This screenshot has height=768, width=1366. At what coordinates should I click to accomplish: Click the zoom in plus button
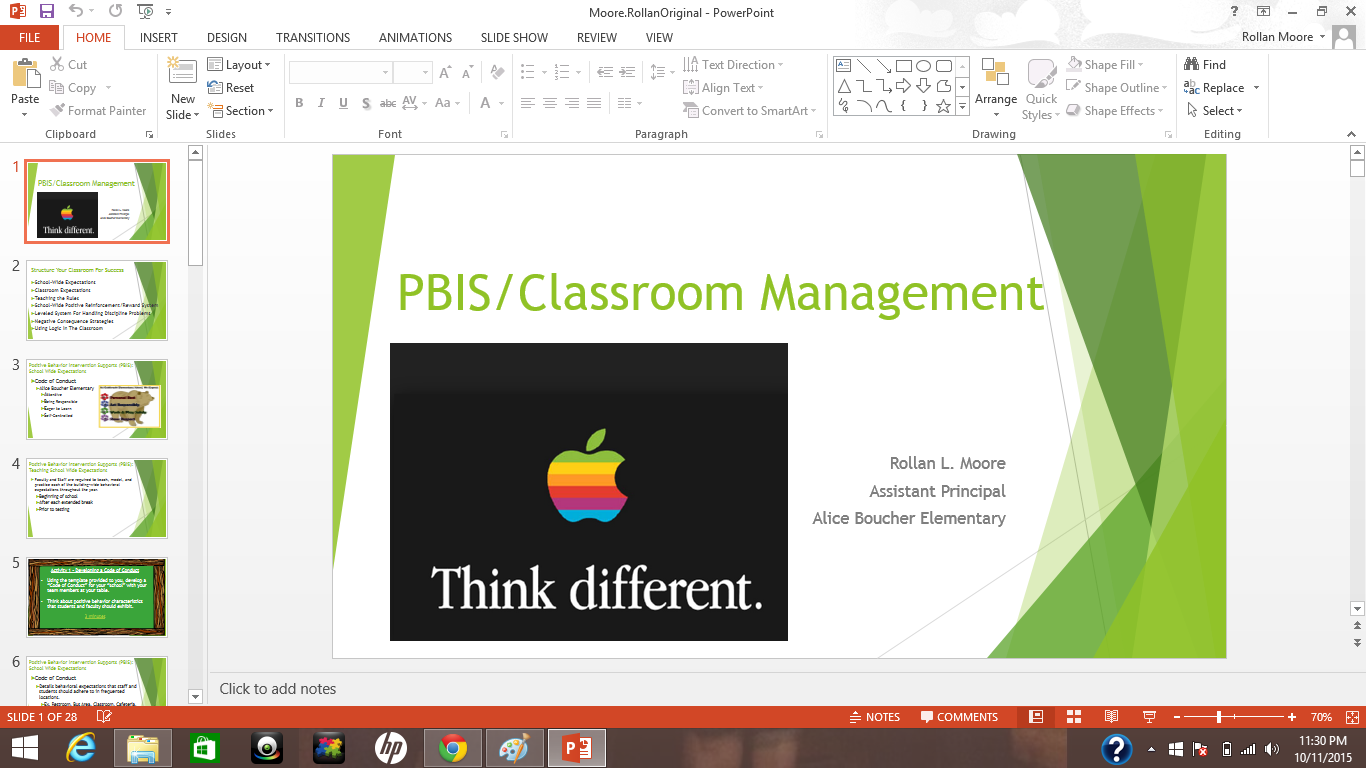(1292, 717)
